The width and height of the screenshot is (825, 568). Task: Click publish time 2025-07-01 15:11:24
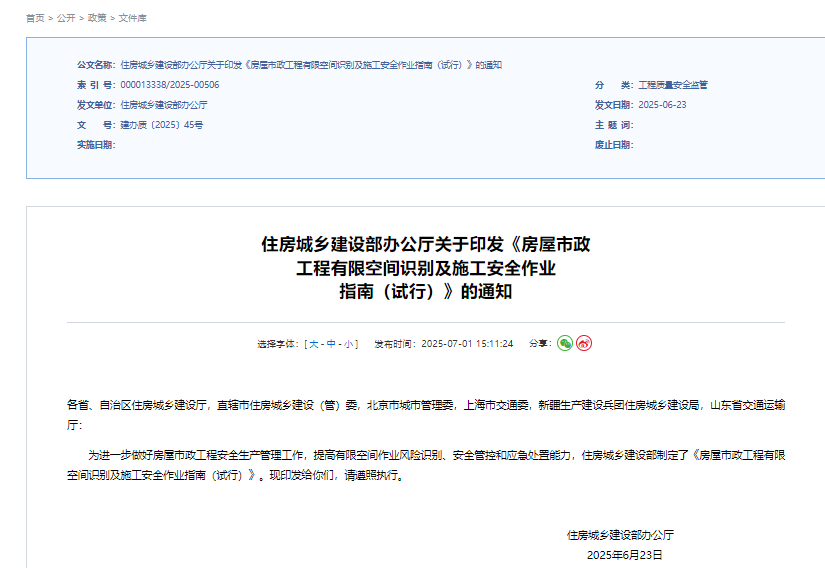[x=467, y=344]
